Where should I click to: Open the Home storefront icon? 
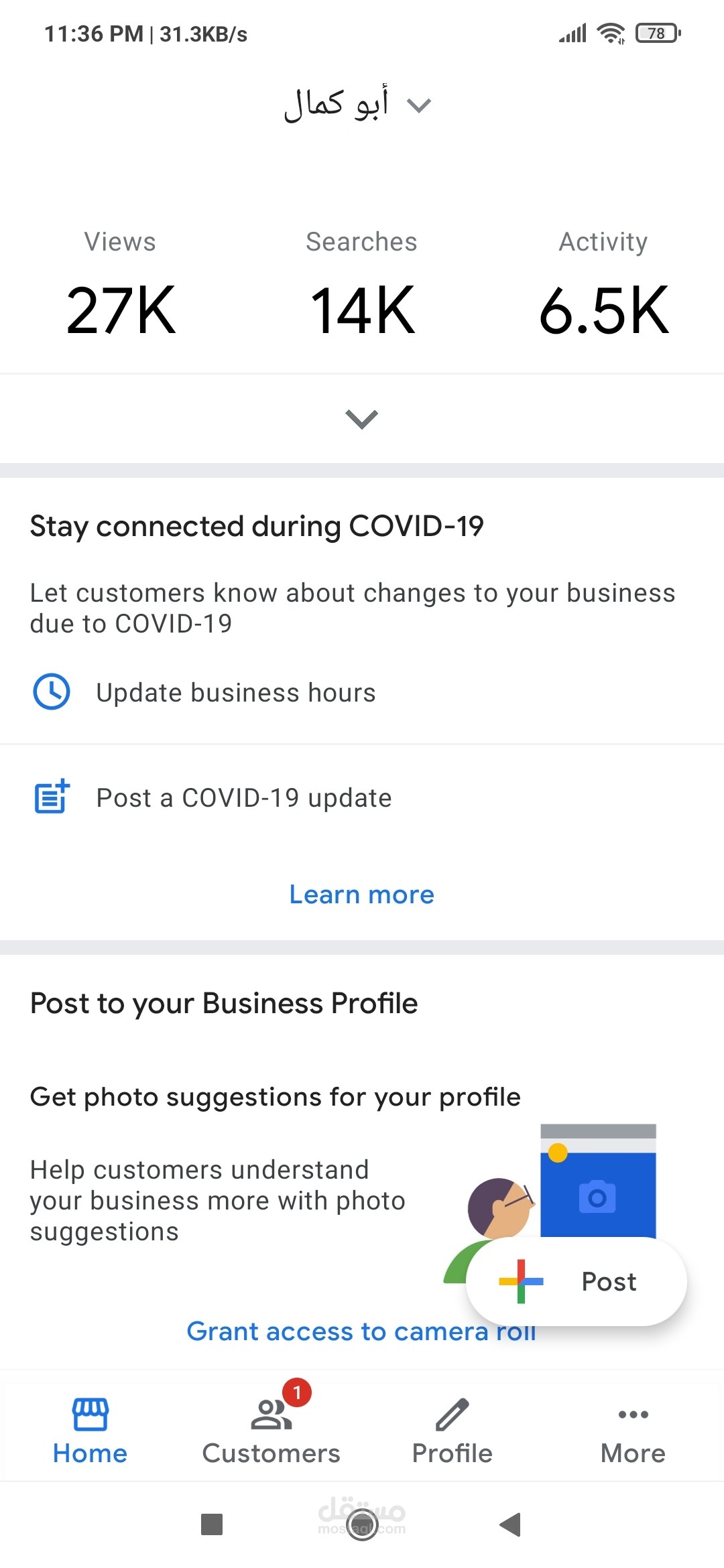pyautogui.click(x=90, y=1414)
